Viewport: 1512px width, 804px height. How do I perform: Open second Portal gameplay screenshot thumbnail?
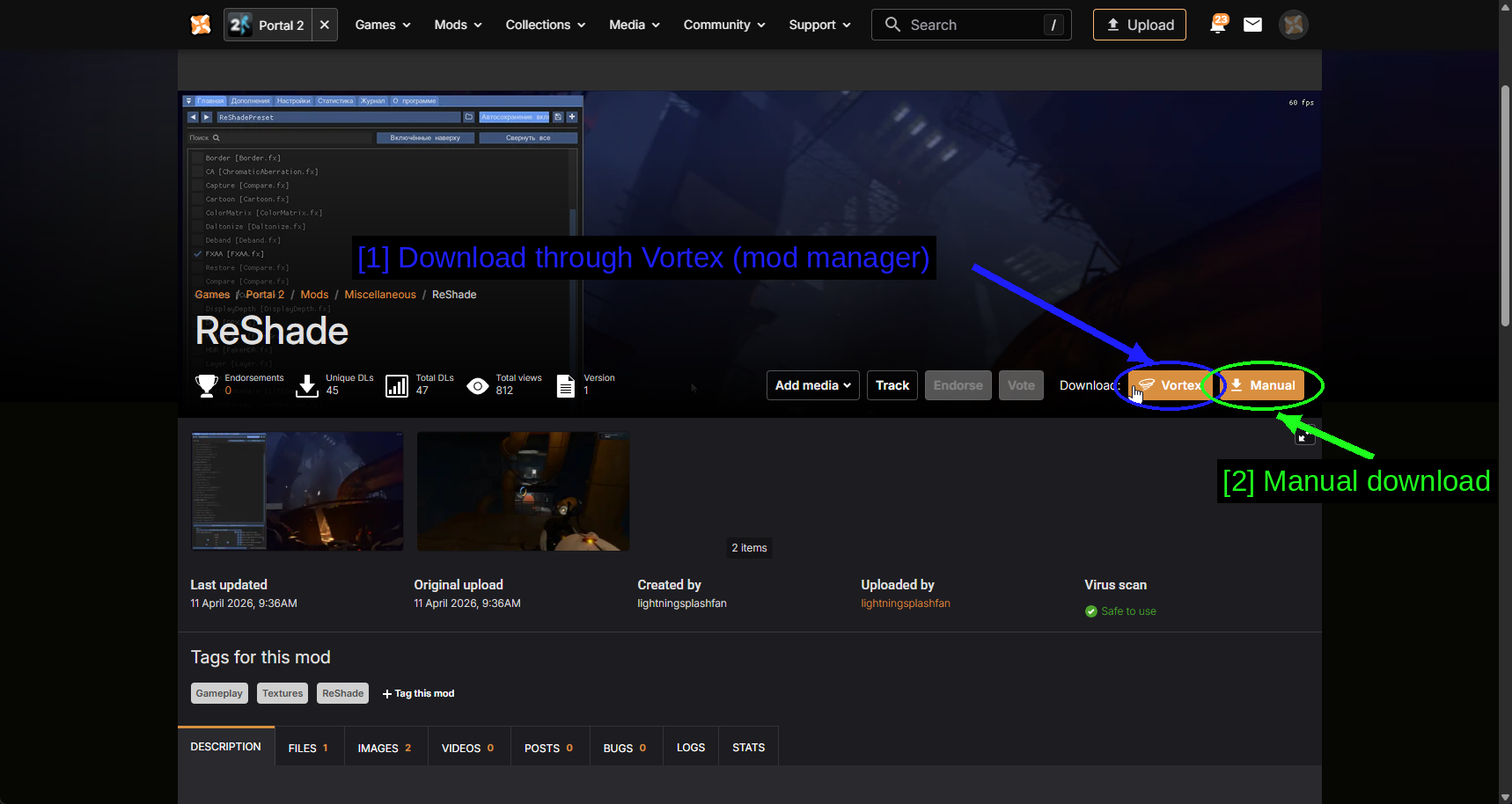pos(523,491)
